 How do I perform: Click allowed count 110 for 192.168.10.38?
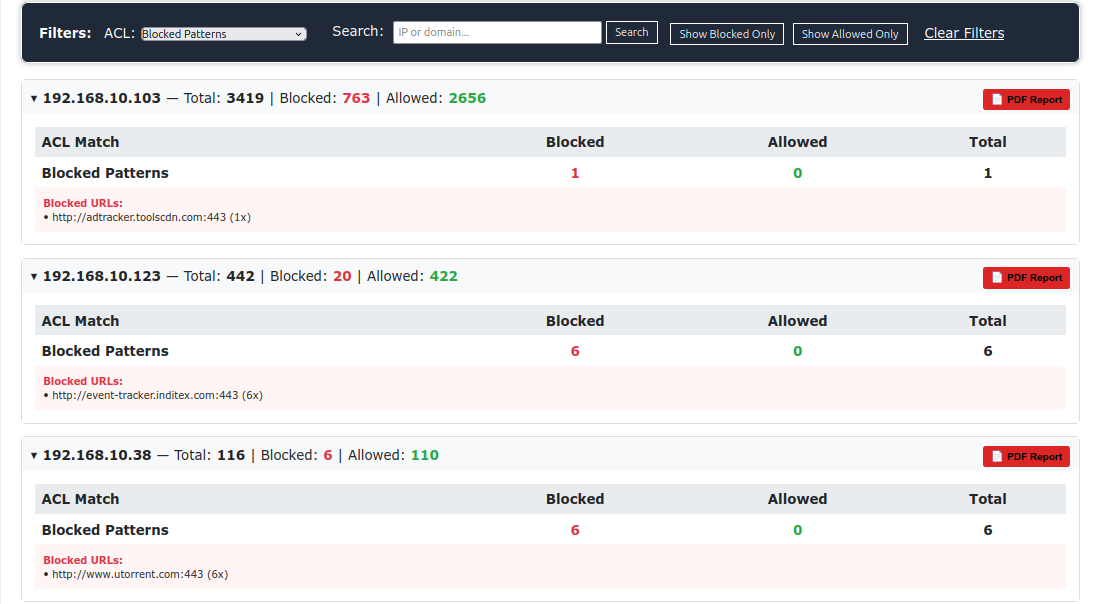(x=424, y=455)
